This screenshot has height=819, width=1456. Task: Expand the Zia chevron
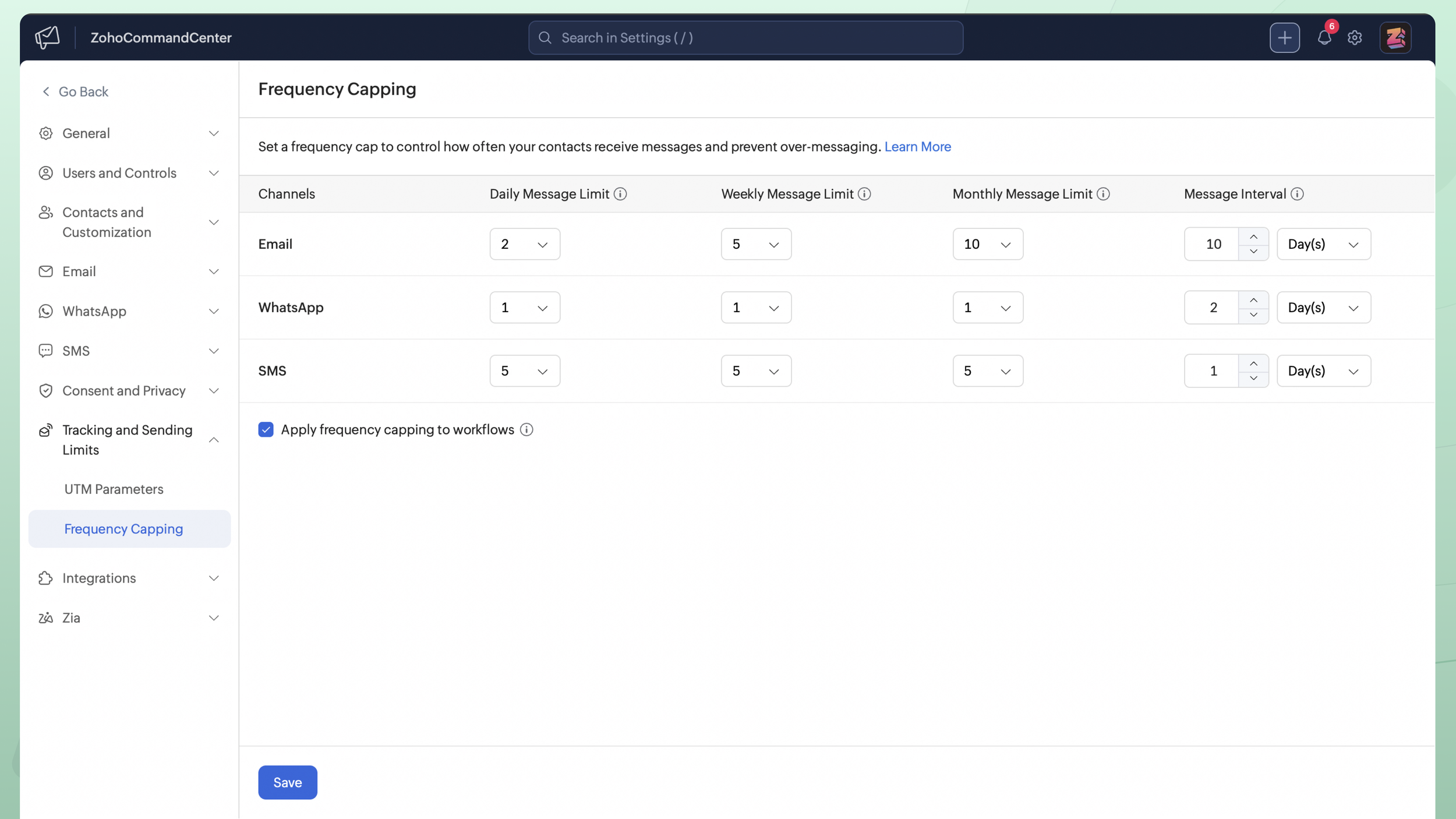point(214,618)
